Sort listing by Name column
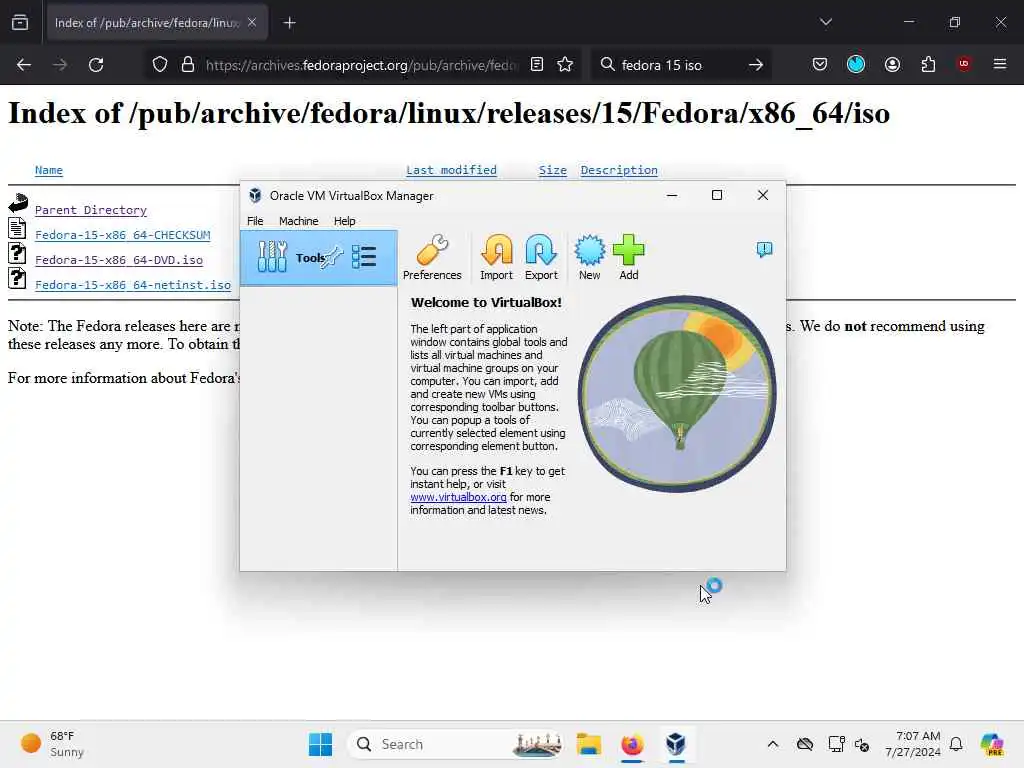This screenshot has width=1024, height=768. click(x=49, y=170)
